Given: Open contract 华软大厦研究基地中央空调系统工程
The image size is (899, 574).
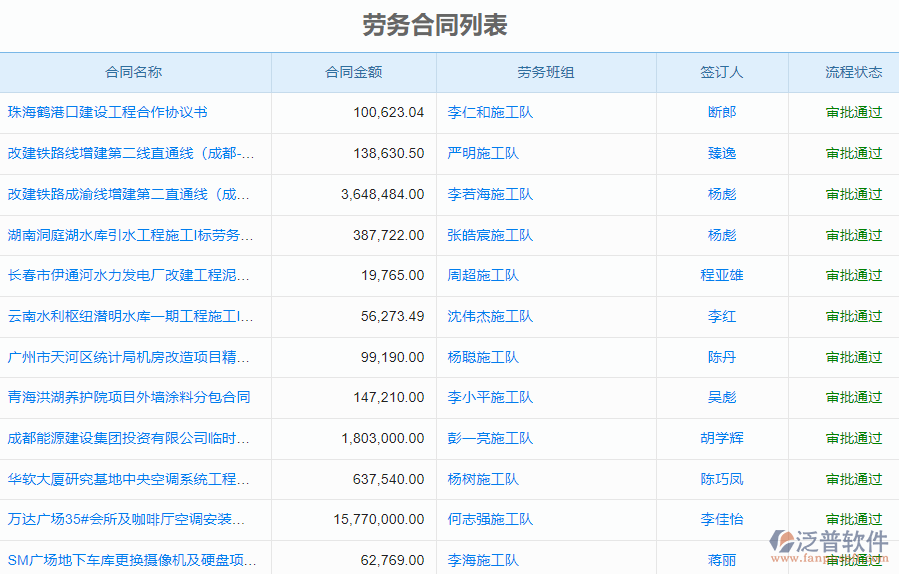Looking at the screenshot, I should 128,479.
